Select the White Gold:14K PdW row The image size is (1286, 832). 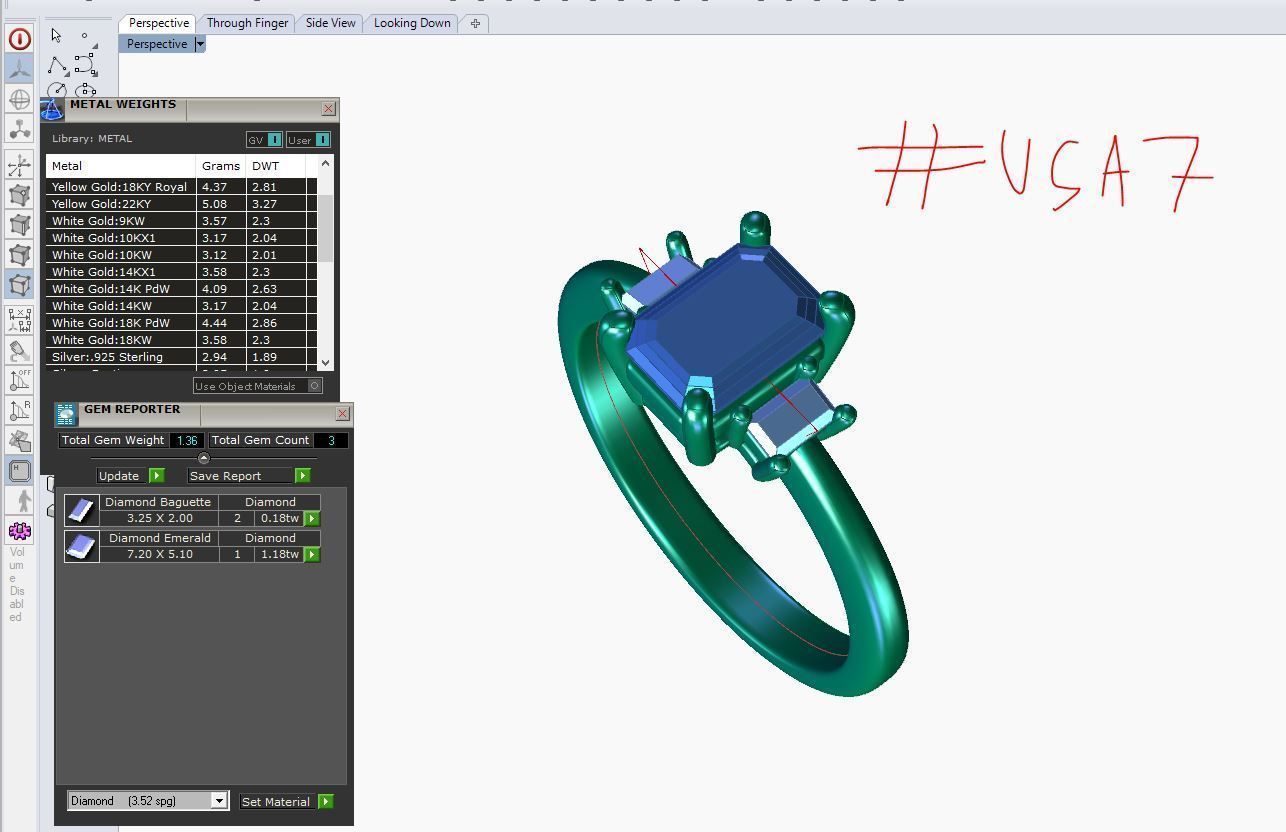(181, 289)
